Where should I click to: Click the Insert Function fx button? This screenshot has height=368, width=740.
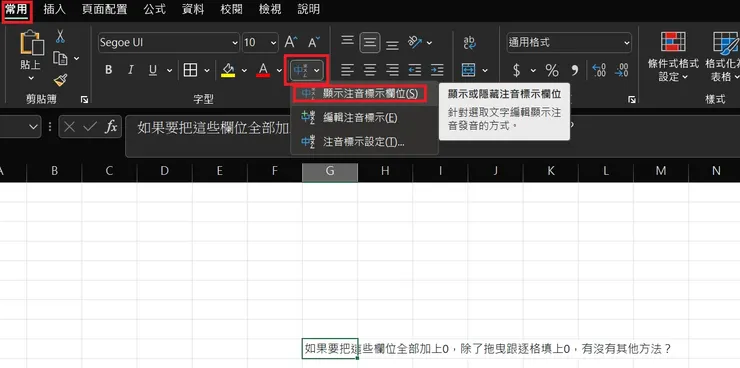[111, 126]
